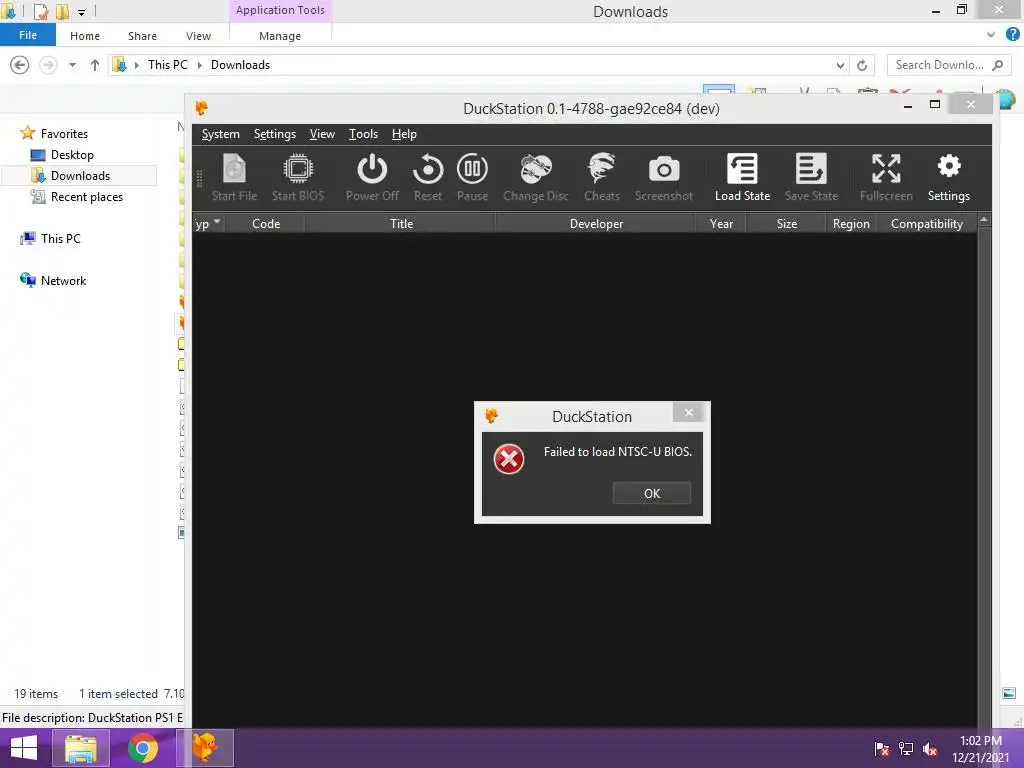Switch to the Share ribbon tab
This screenshot has width=1024, height=768.
click(x=142, y=36)
